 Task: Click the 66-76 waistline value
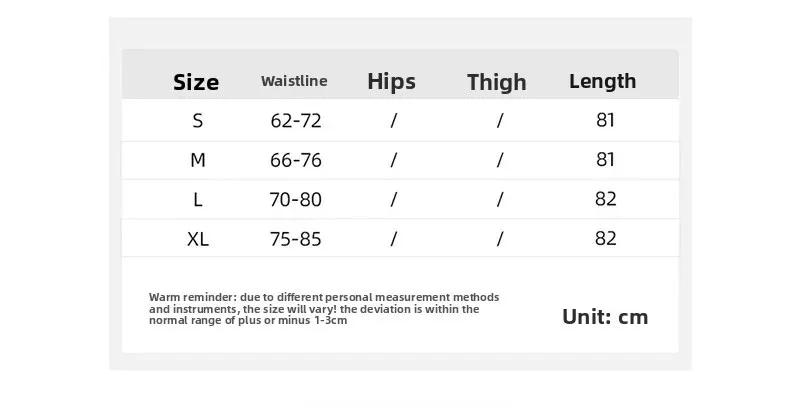click(x=296, y=160)
